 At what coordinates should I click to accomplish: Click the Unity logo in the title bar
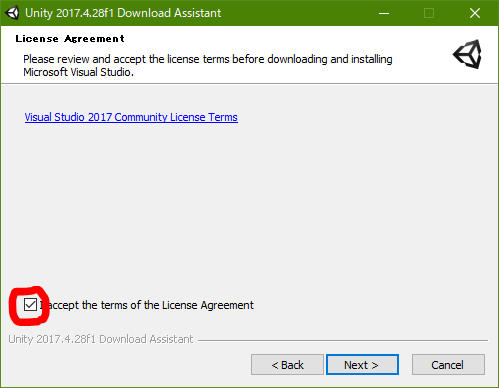tap(12, 13)
